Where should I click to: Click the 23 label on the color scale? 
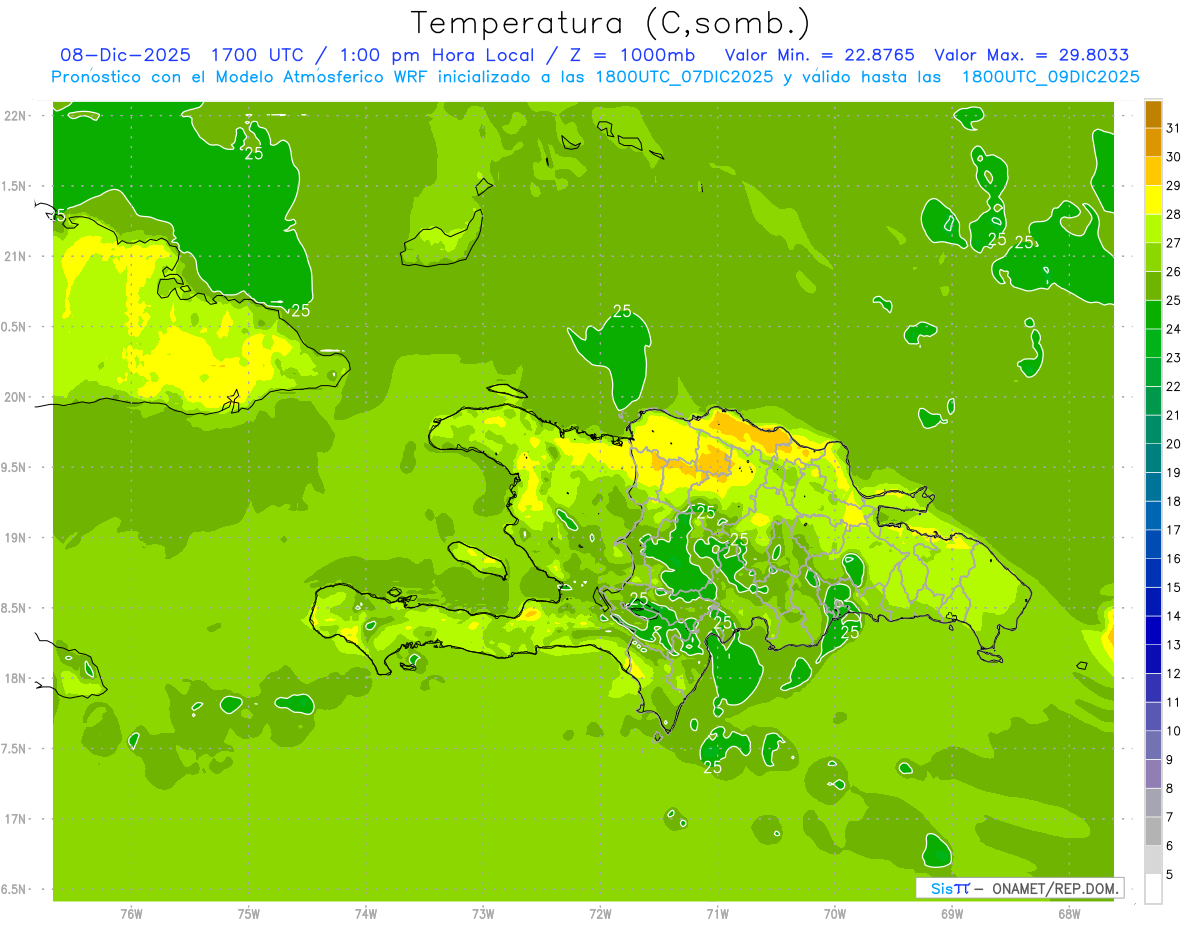[1173, 357]
